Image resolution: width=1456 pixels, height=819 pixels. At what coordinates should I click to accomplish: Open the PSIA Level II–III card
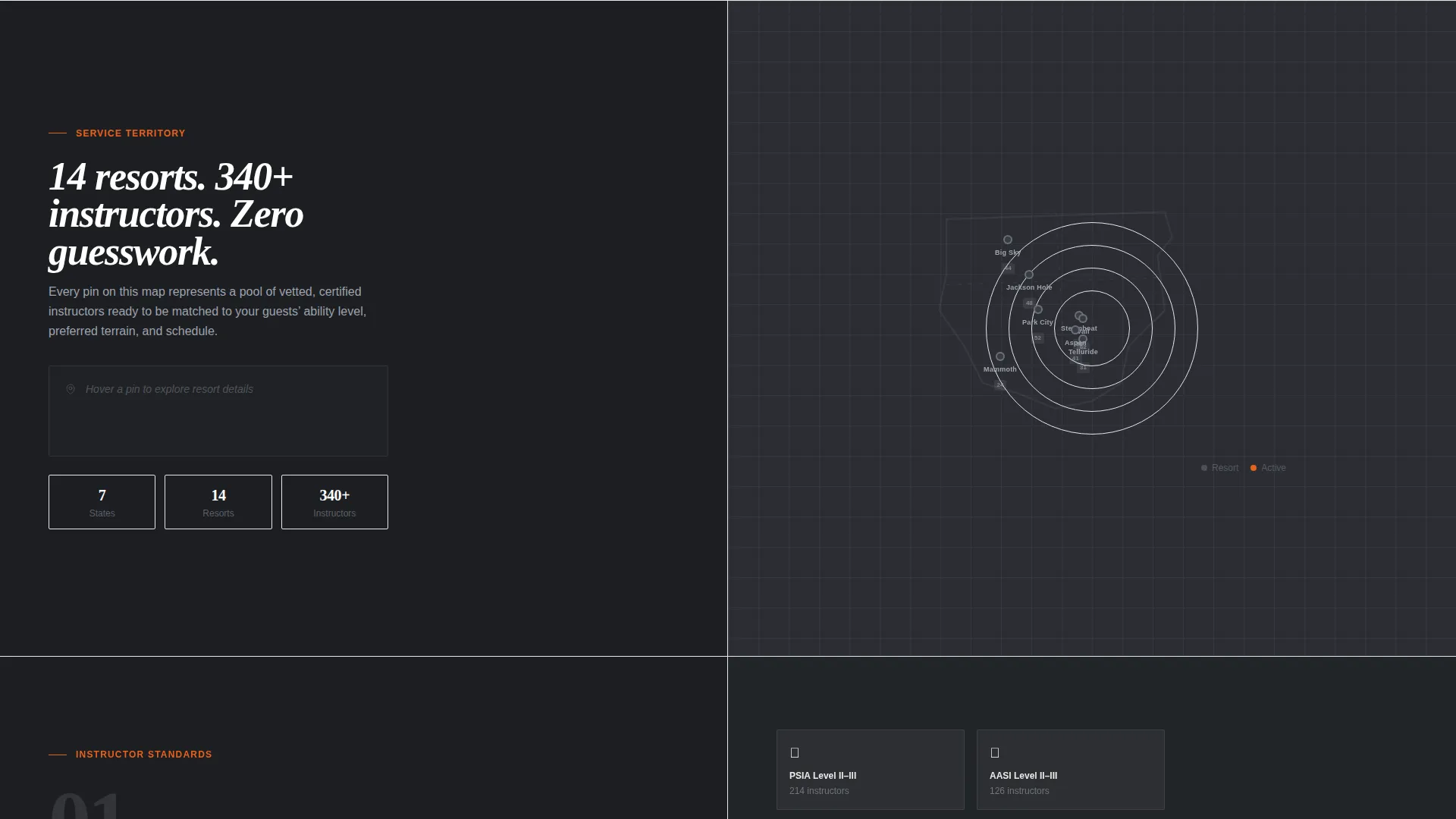click(871, 770)
